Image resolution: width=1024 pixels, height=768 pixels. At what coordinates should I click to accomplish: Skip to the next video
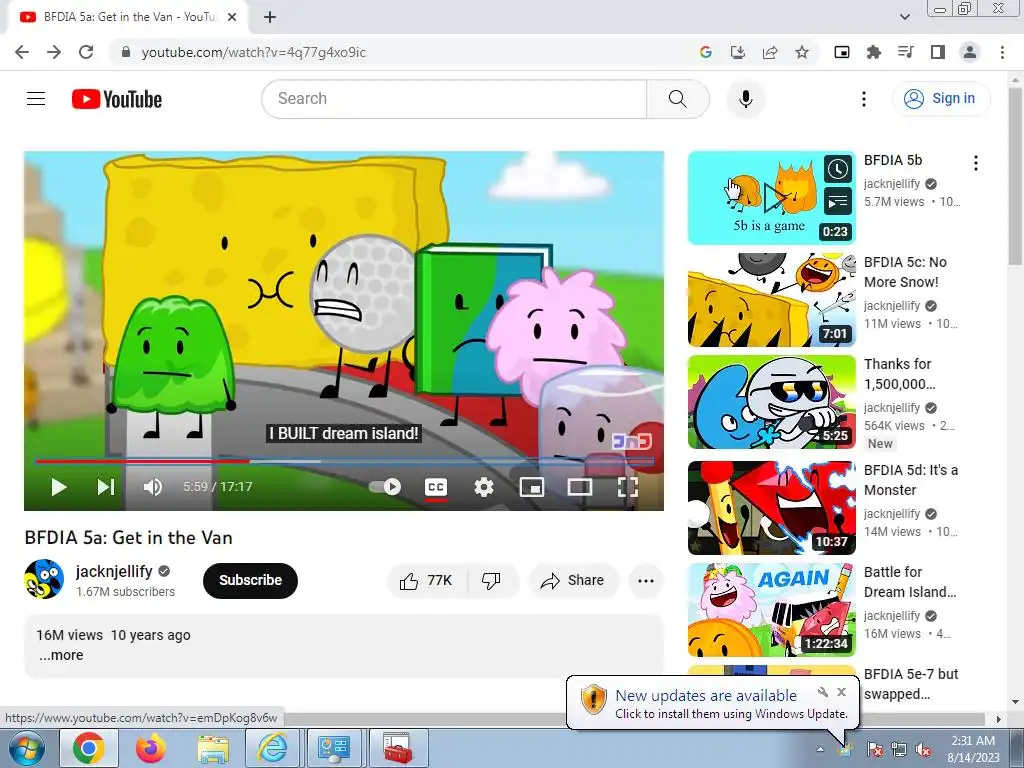(x=106, y=487)
